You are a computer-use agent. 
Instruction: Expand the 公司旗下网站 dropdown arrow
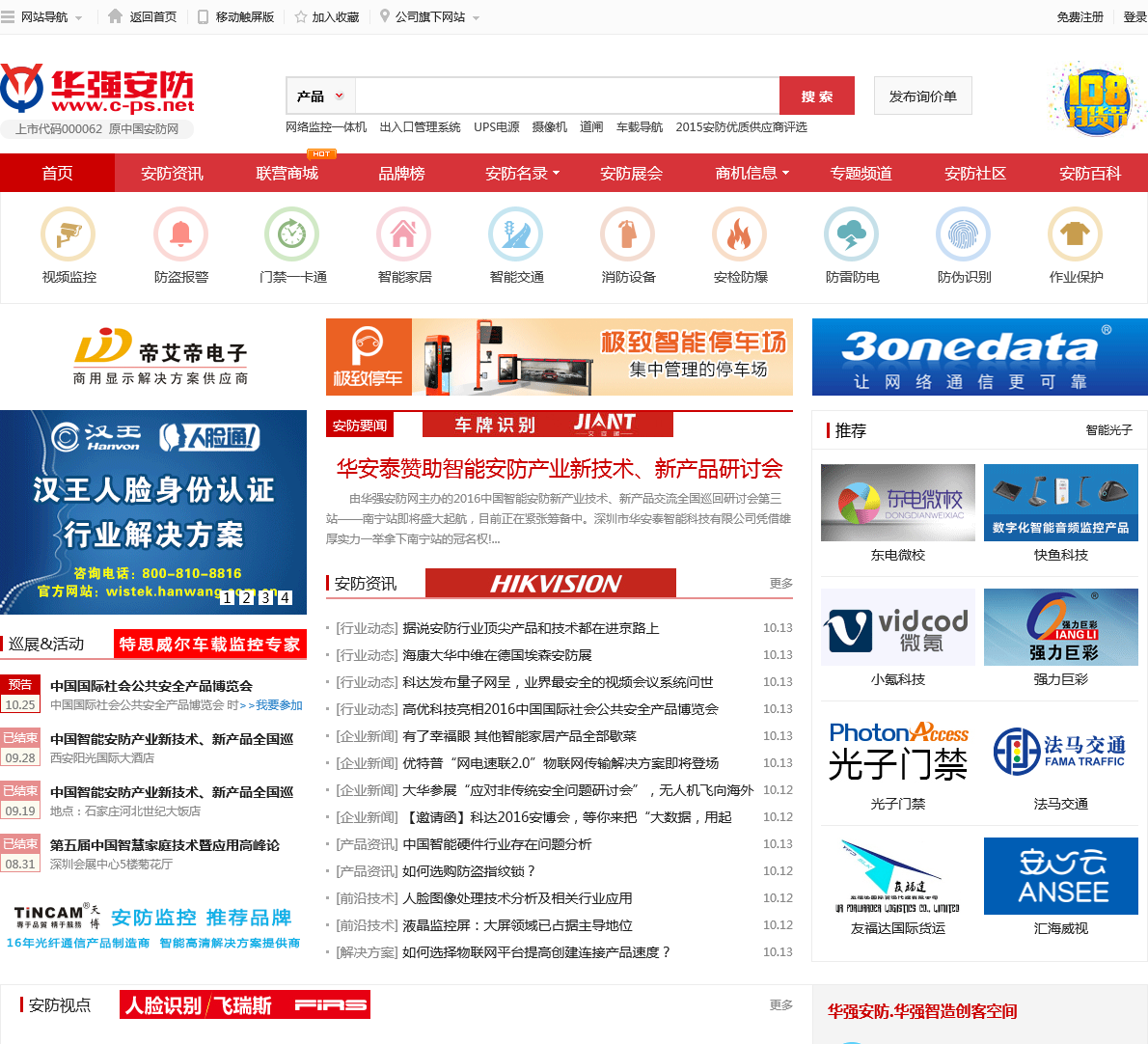click(476, 17)
